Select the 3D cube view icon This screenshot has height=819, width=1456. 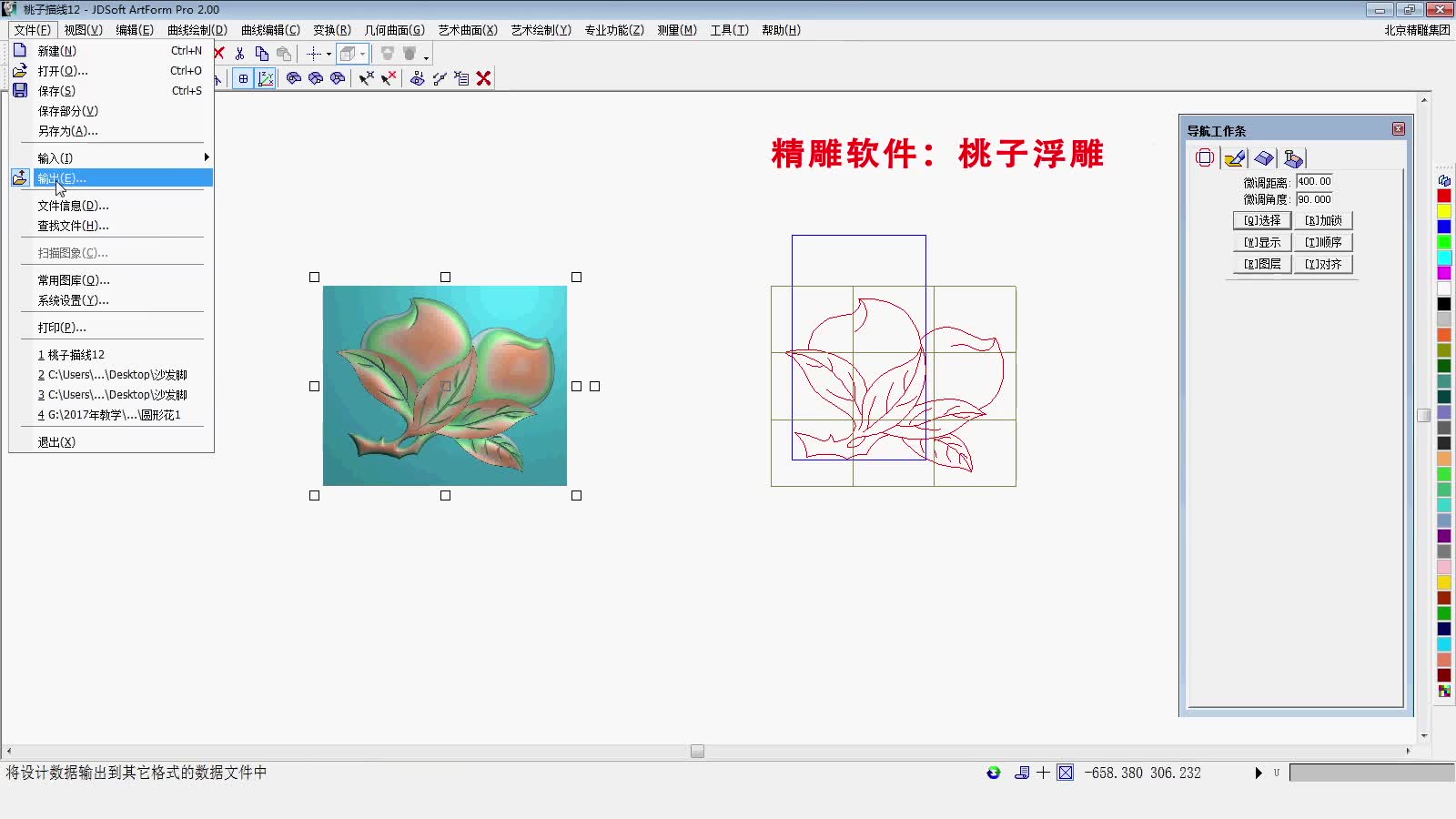click(x=348, y=53)
